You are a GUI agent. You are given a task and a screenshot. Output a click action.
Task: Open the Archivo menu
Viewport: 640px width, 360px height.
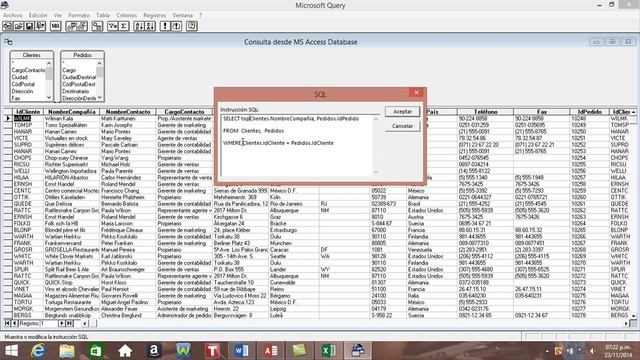pos(13,15)
